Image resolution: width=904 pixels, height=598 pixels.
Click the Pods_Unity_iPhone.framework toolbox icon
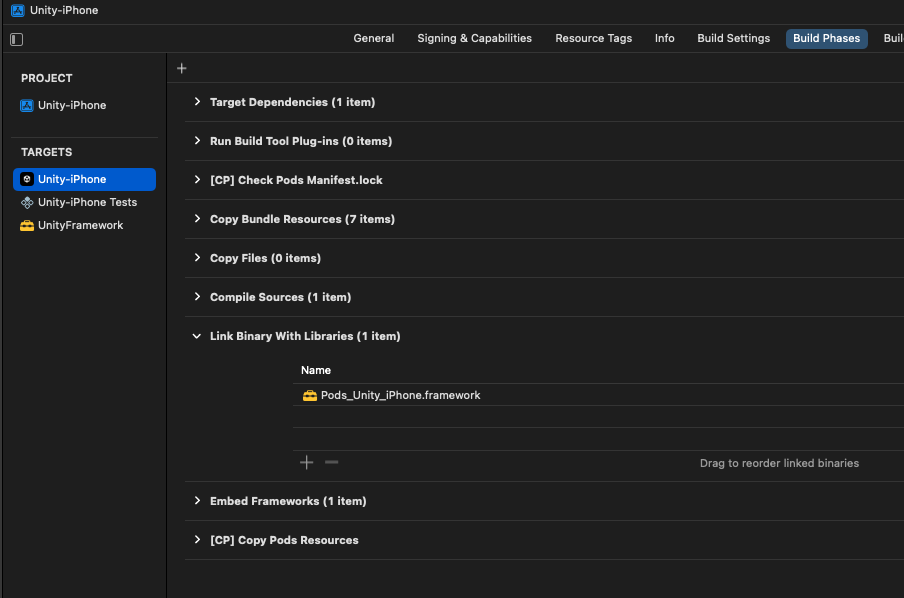pyautogui.click(x=310, y=396)
